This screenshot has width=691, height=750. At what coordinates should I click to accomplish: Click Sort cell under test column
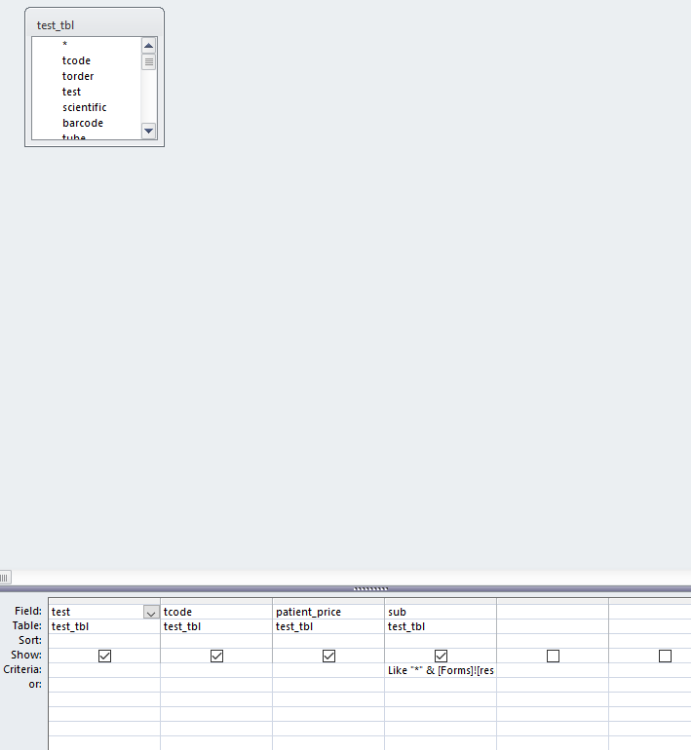point(104,641)
